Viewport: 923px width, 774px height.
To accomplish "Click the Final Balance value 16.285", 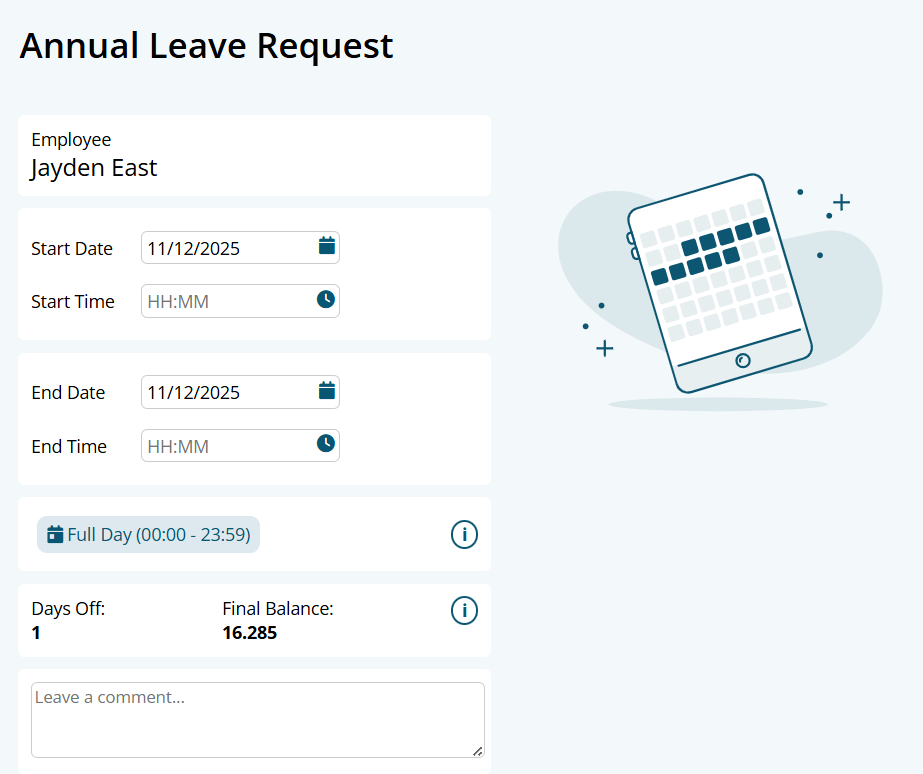I will pyautogui.click(x=249, y=633).
